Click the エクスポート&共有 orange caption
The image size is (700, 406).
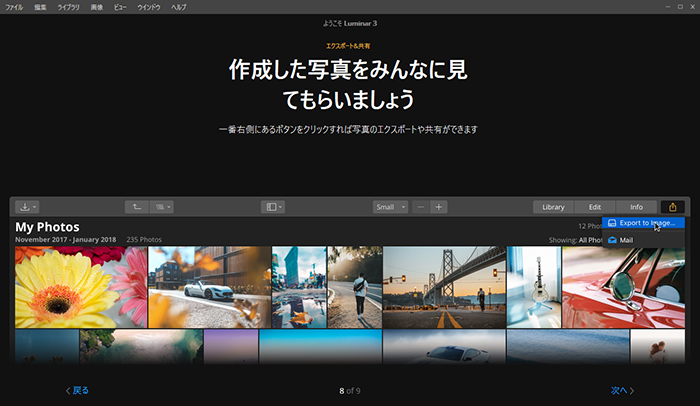[348, 46]
